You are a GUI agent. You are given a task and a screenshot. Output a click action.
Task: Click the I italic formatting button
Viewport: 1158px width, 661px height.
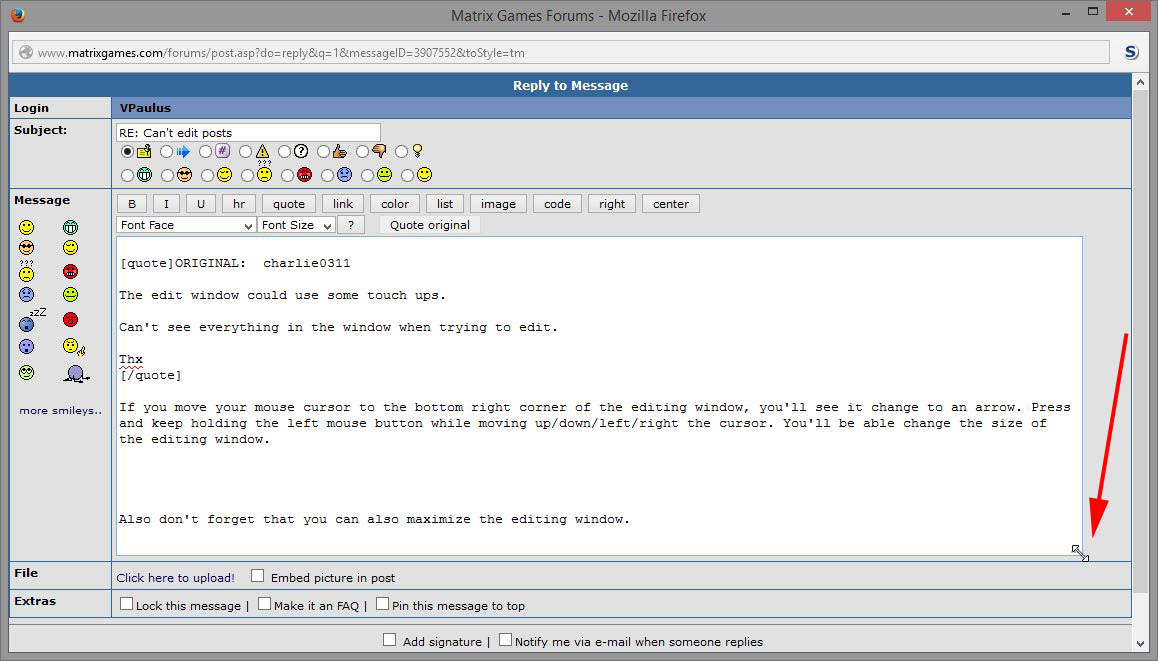[166, 204]
